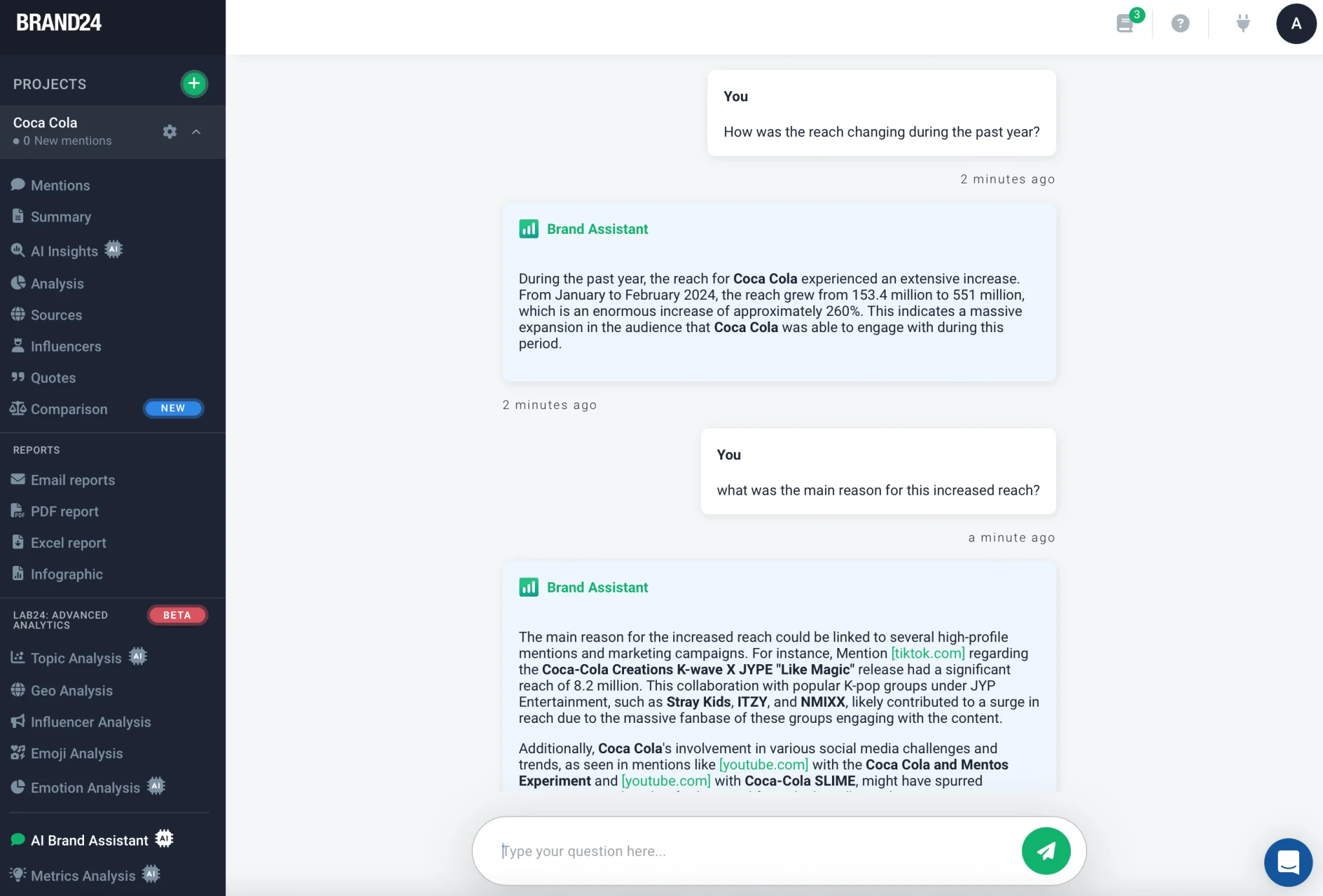Open the first youtube.com mention link
The height and width of the screenshot is (896, 1323).
764,765
